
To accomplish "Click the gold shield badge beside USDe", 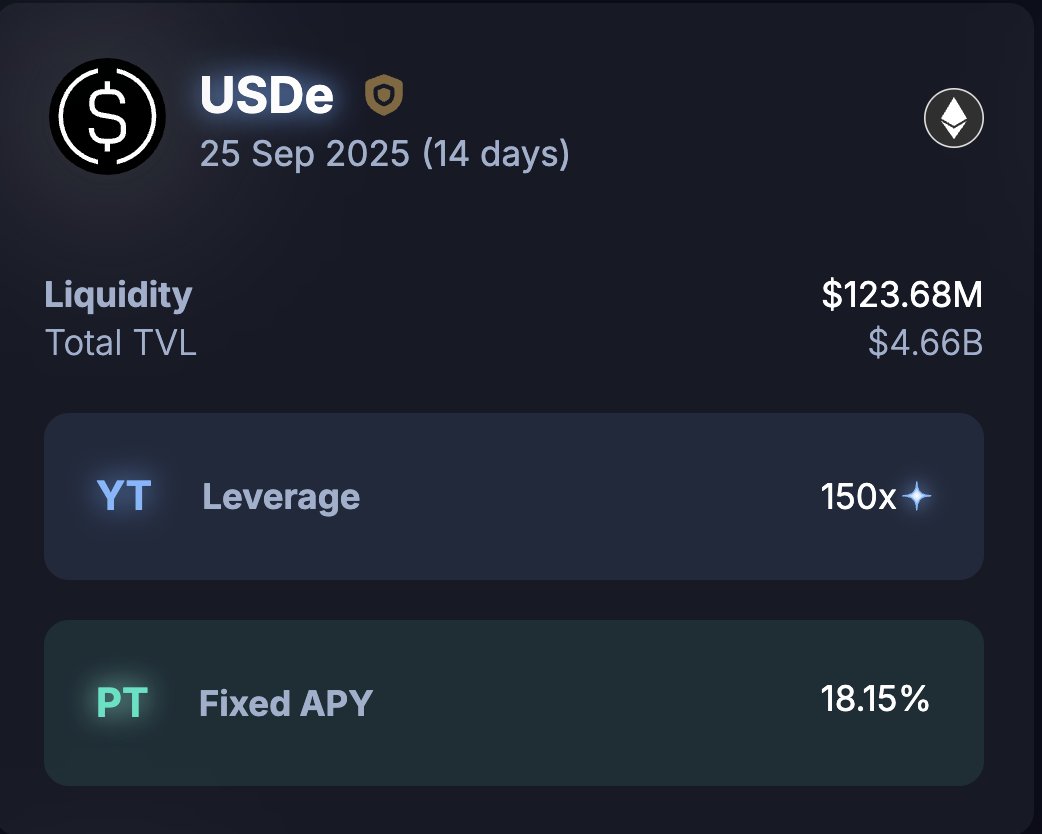I will coord(383,96).
